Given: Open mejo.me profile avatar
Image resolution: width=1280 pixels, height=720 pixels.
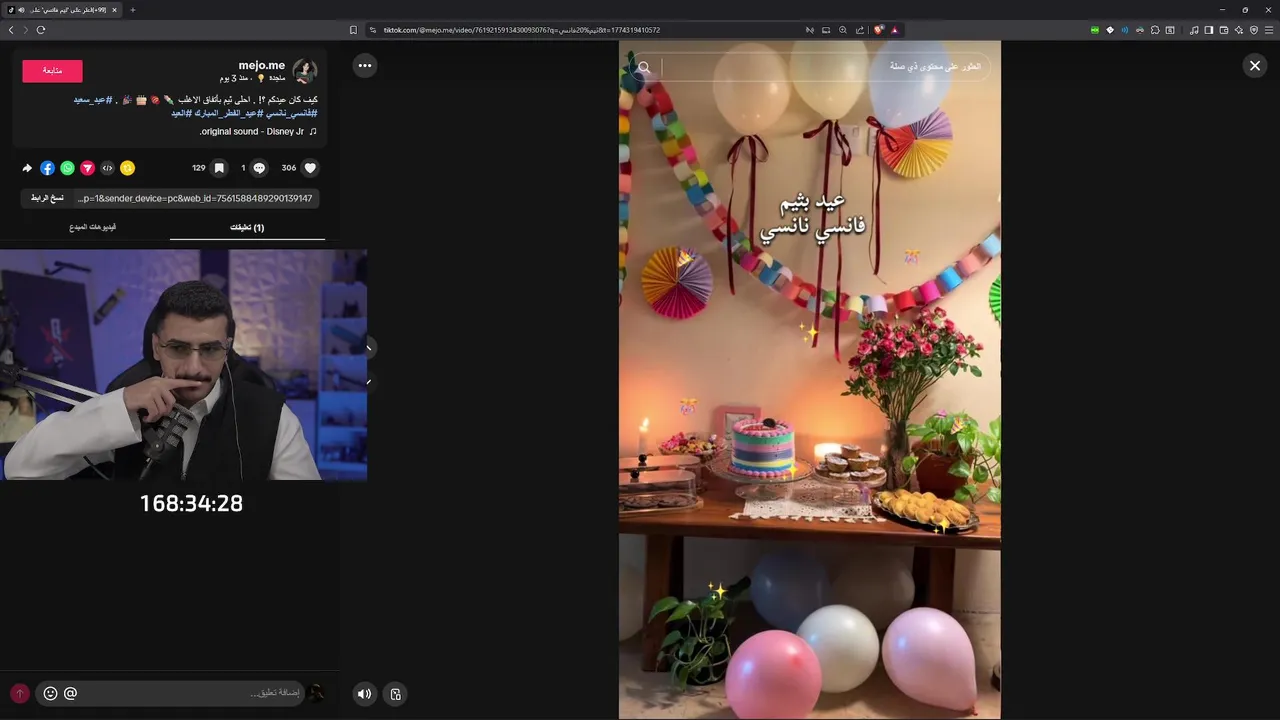Looking at the screenshot, I should (305, 71).
